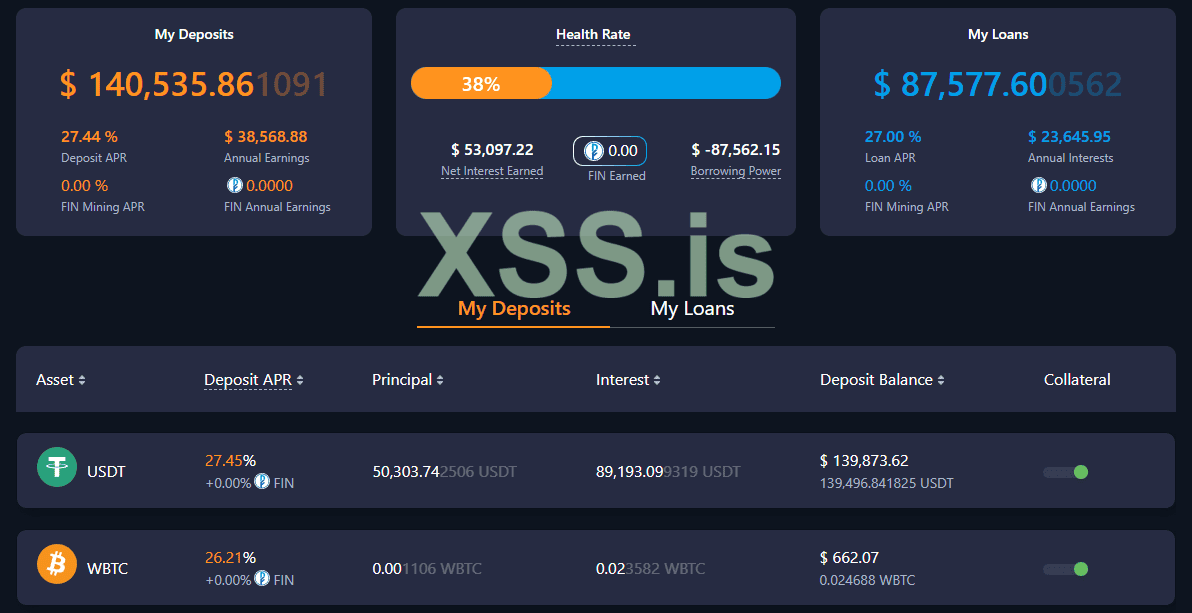1192x613 pixels.
Task: Click the 27.45% USDT deposit APR
Action: click(x=230, y=460)
